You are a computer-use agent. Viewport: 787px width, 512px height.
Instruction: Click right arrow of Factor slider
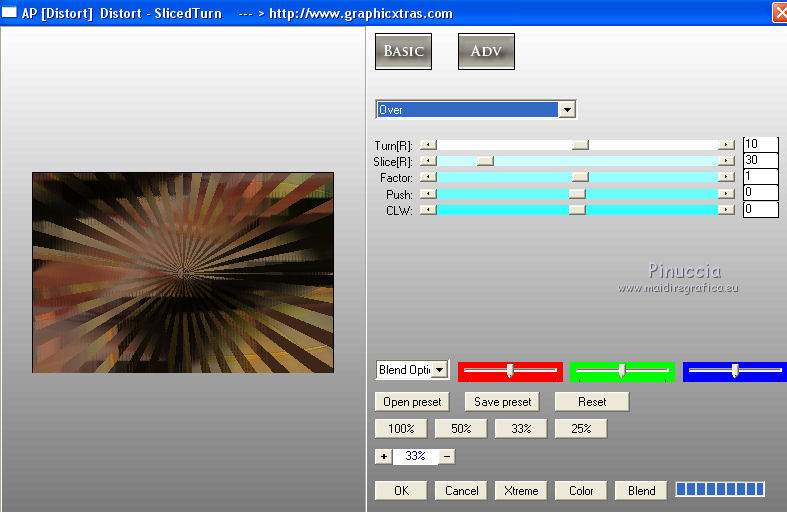tap(726, 177)
